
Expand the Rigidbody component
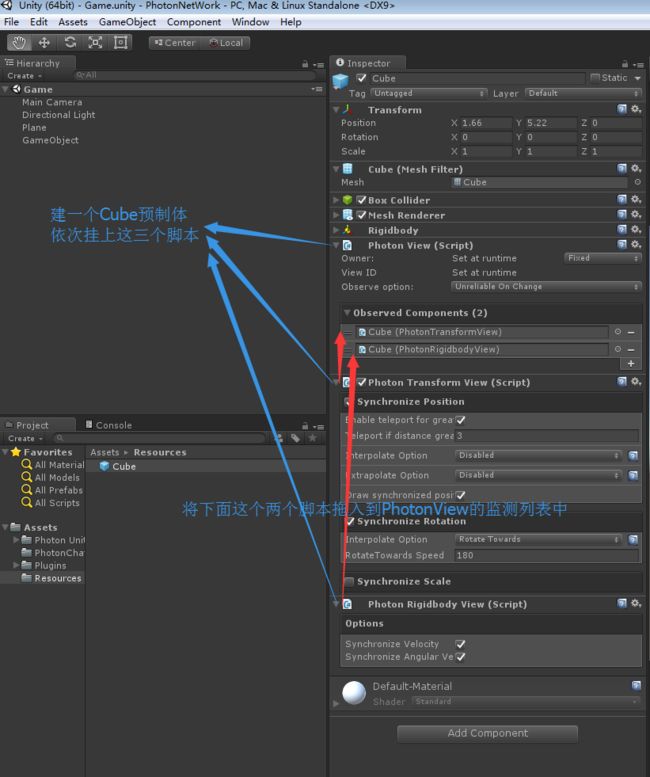(x=336, y=229)
